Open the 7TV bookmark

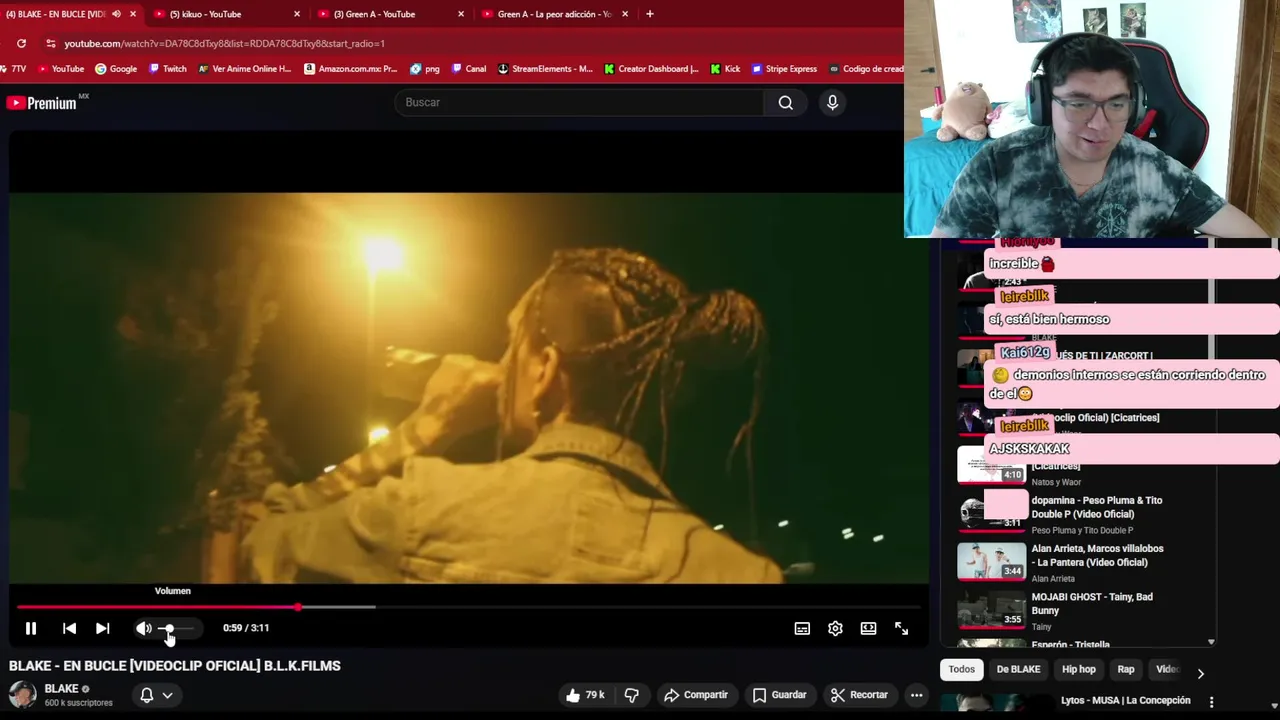click(x=14, y=69)
